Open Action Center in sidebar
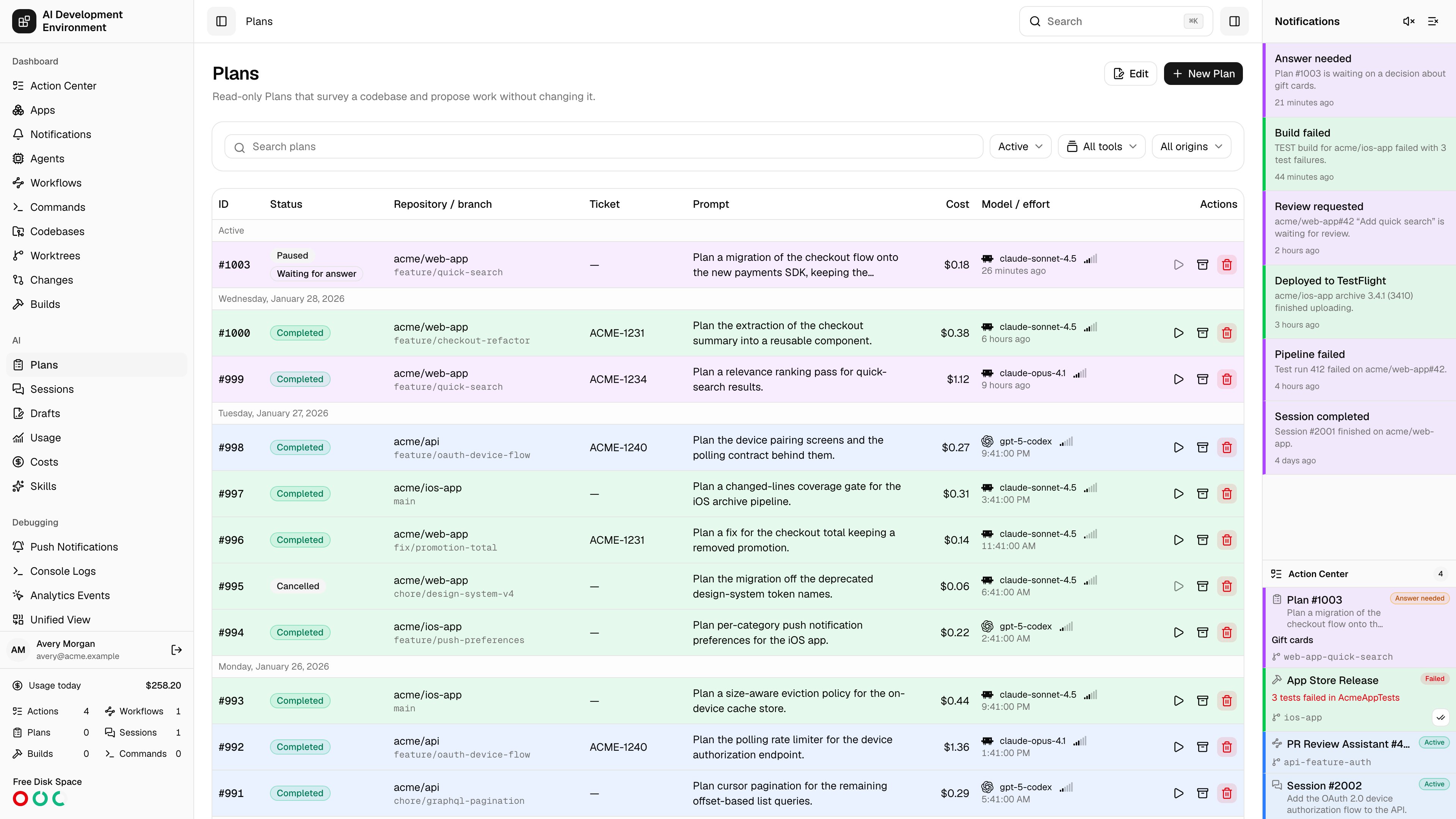This screenshot has height=819, width=1456. pos(97,86)
